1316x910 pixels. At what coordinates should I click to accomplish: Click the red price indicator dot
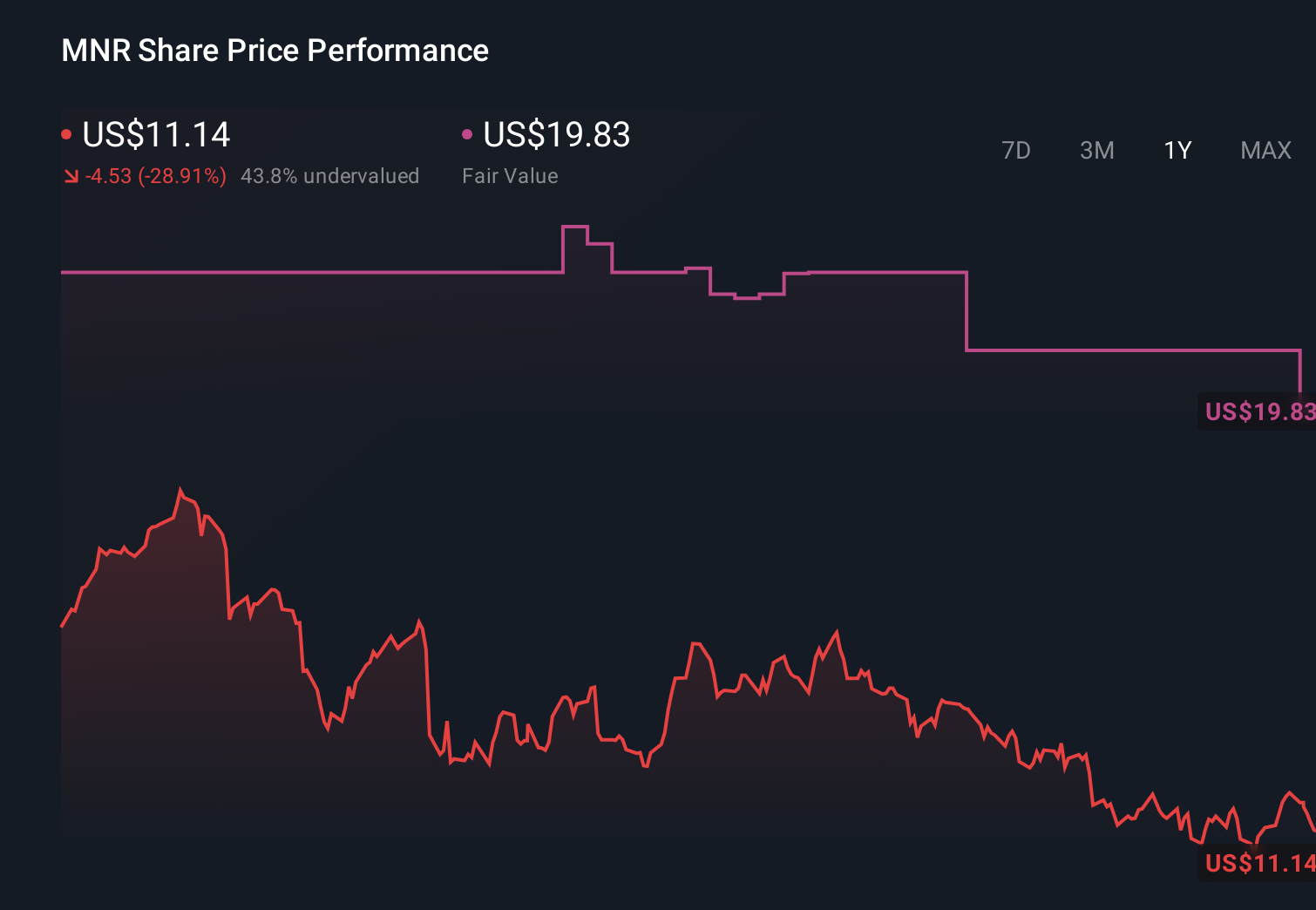(x=67, y=133)
